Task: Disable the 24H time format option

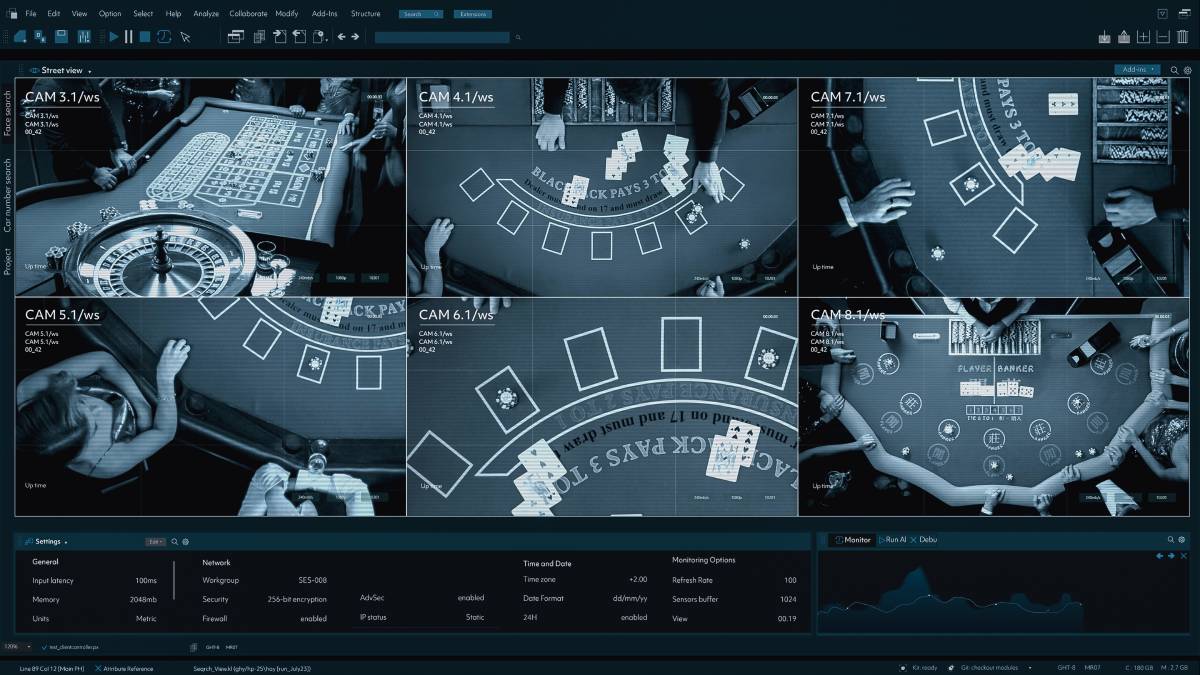Action: (x=634, y=618)
